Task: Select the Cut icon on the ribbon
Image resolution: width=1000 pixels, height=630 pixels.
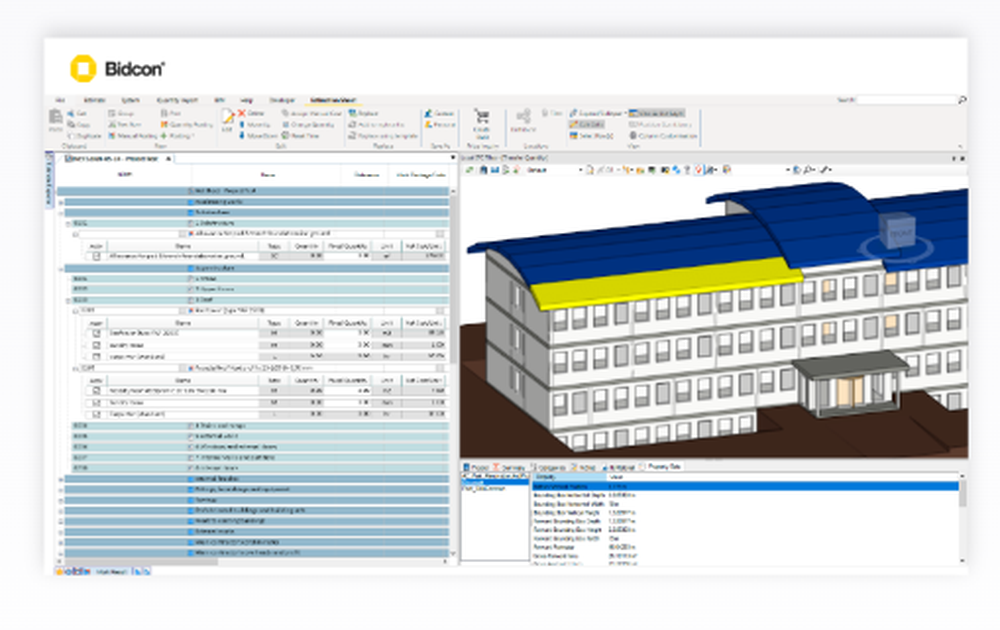Action: pos(72,112)
